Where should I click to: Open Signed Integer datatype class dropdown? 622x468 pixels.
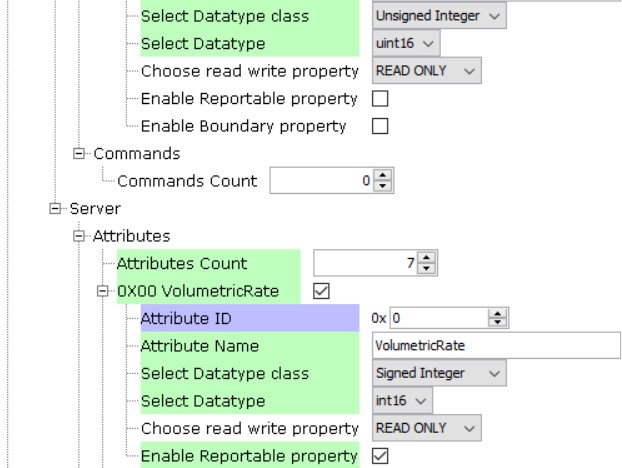click(438, 374)
